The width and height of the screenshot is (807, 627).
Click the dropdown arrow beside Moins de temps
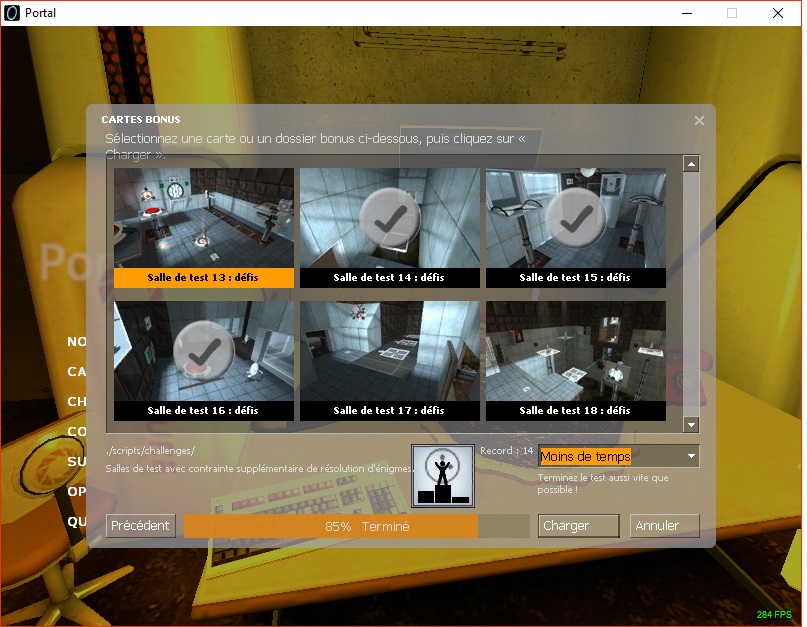pos(690,457)
